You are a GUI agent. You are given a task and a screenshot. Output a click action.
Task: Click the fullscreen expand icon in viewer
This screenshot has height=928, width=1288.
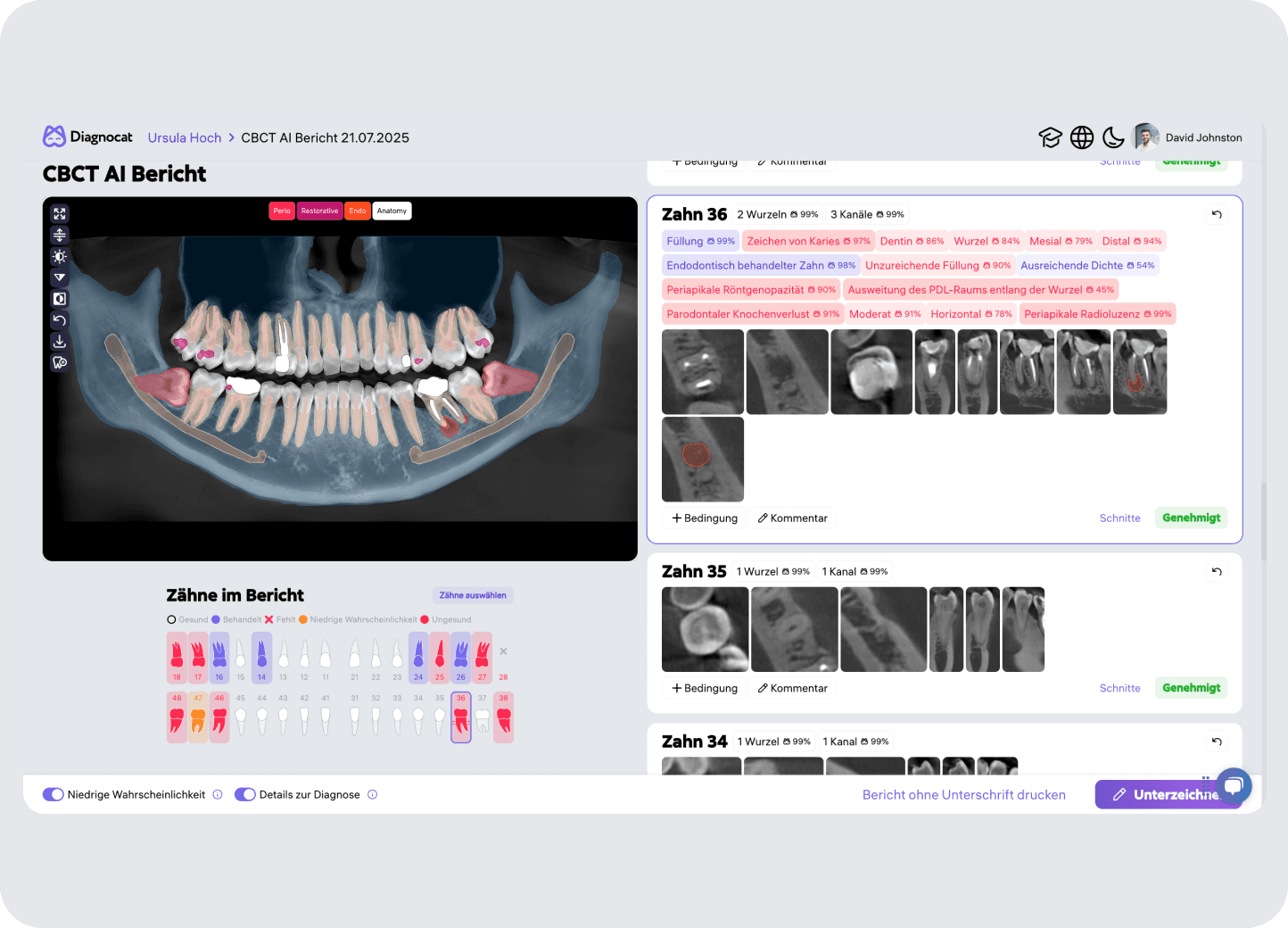[x=60, y=214]
